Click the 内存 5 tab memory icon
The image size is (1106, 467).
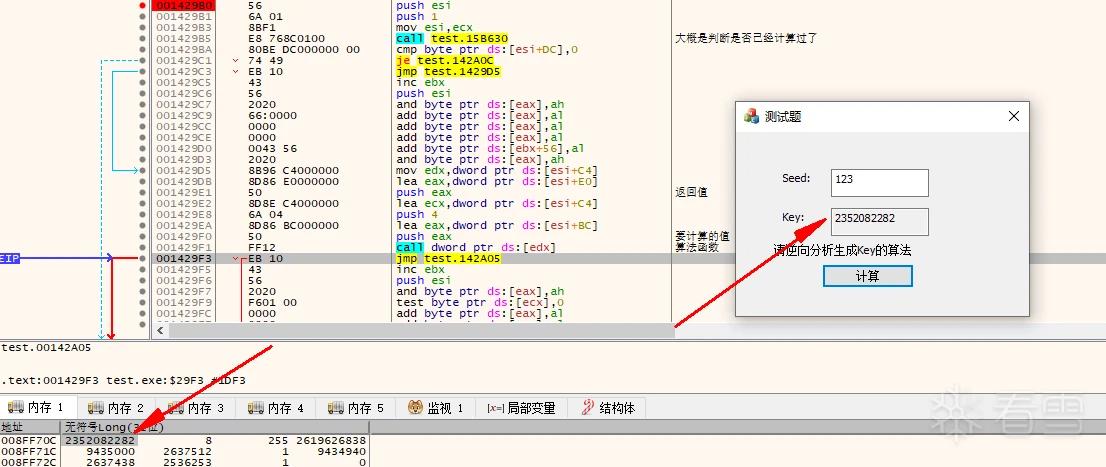[337, 408]
